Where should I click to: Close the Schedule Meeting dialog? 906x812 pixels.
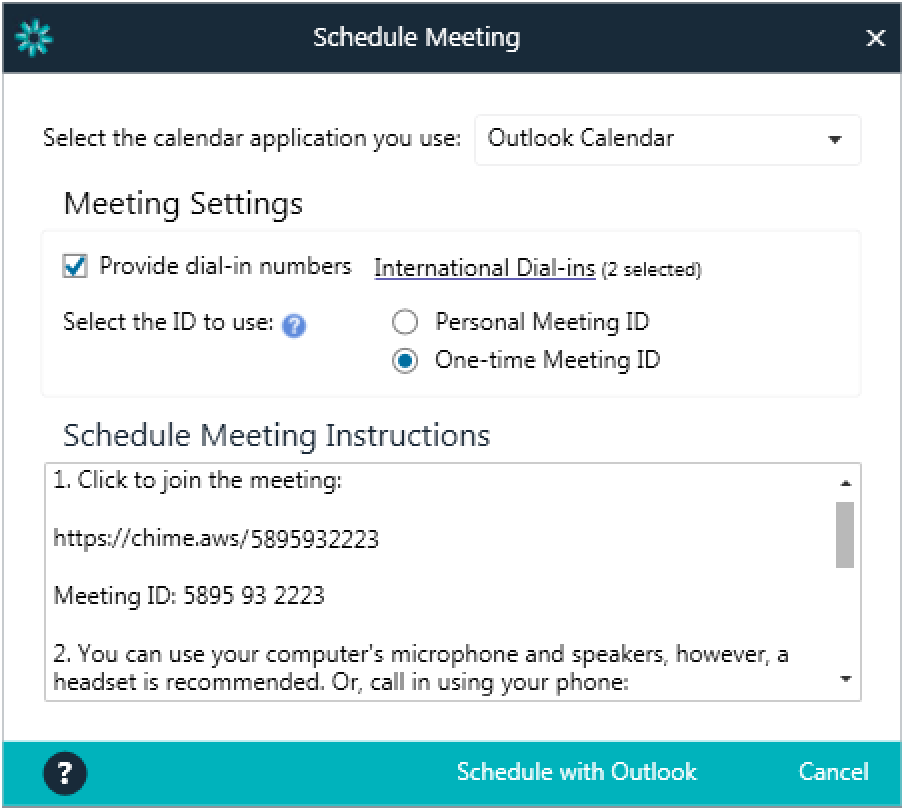click(875, 38)
